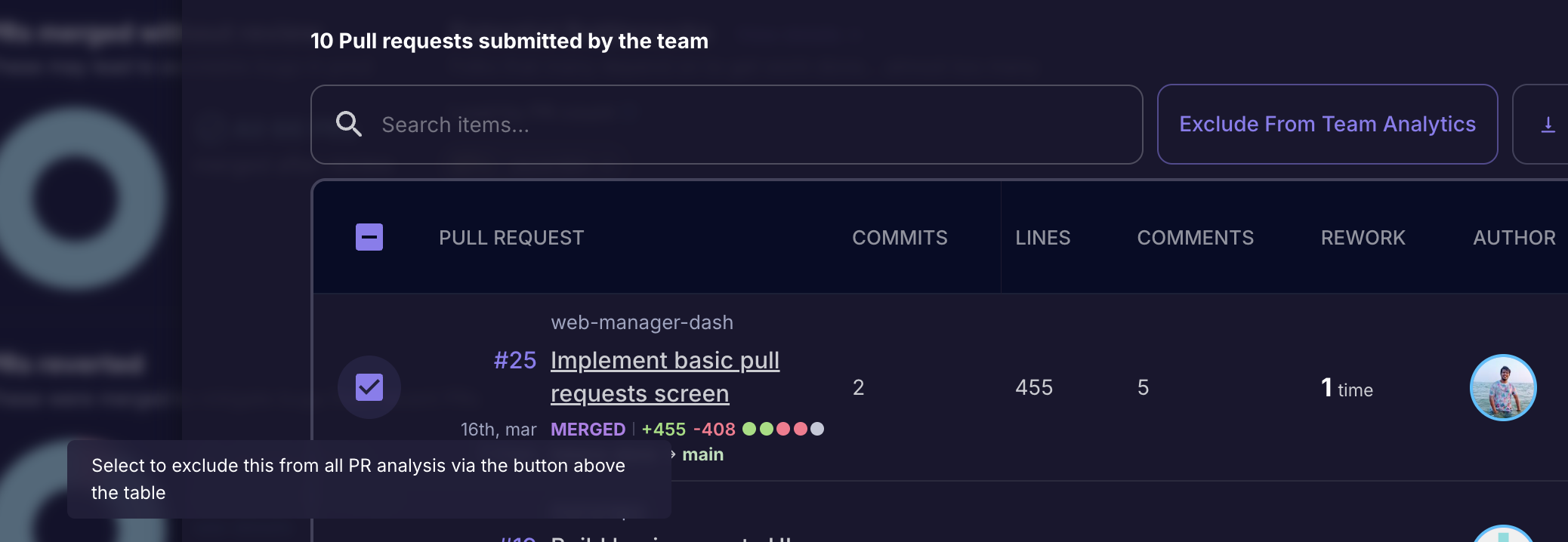Sort by the COMMITS column header
This screenshot has height=542, width=1568.
click(x=900, y=238)
